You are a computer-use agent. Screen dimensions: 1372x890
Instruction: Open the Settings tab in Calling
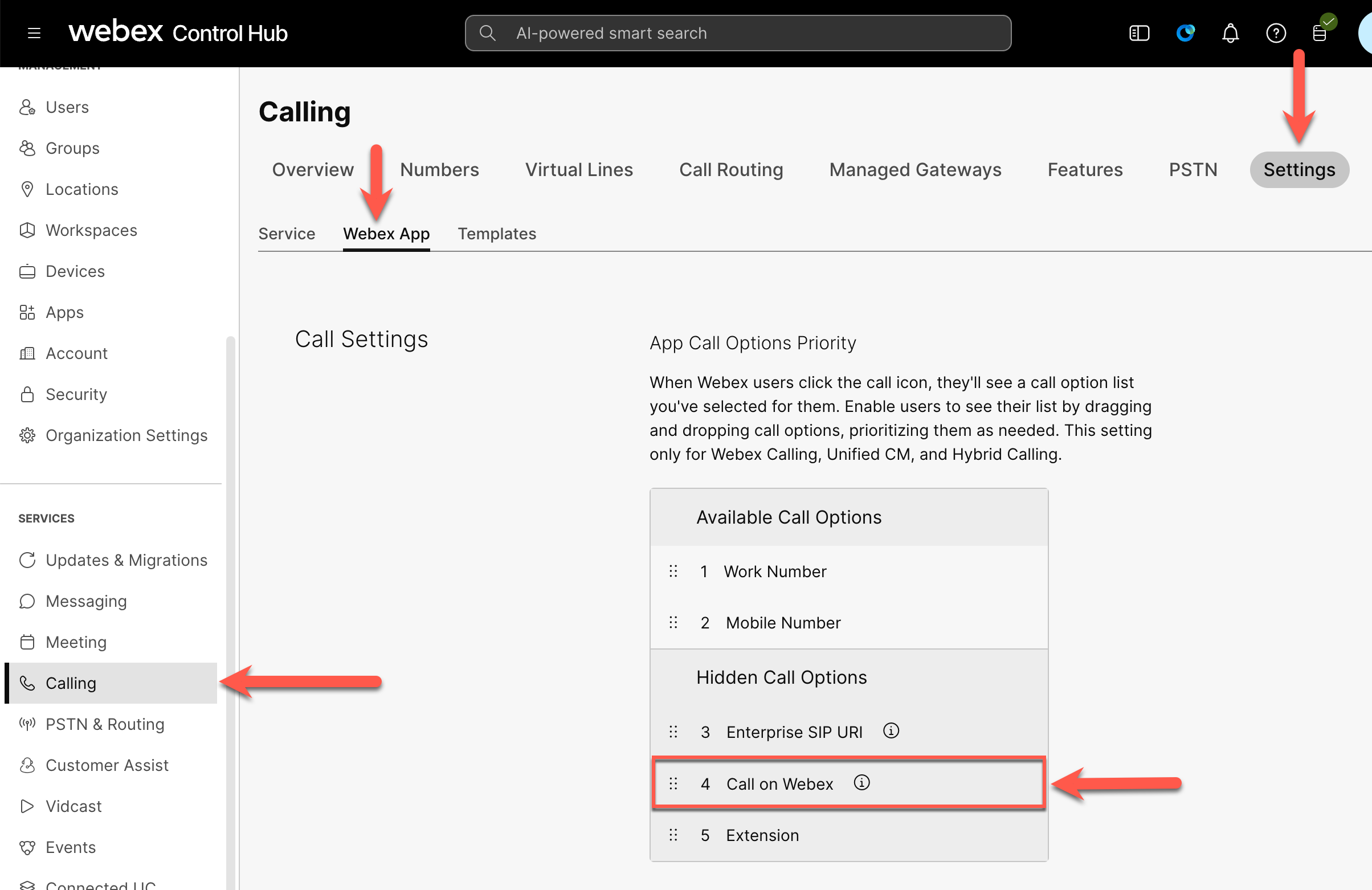click(x=1299, y=169)
